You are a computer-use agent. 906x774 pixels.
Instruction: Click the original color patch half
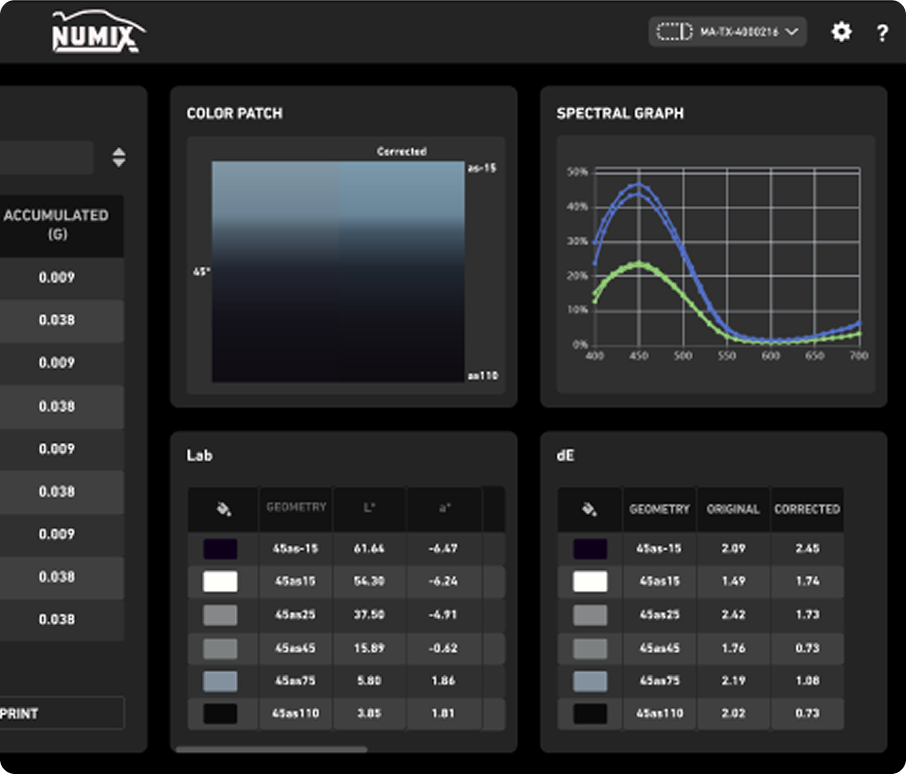(275, 271)
